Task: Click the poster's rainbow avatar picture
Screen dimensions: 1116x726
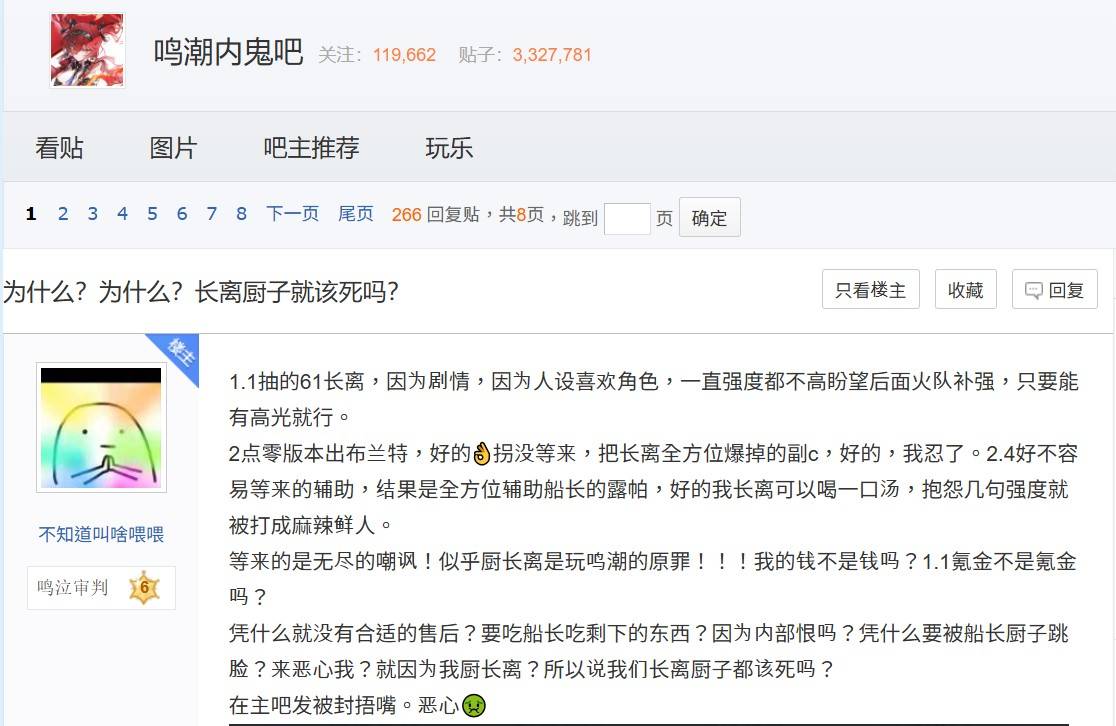Action: 101,427
